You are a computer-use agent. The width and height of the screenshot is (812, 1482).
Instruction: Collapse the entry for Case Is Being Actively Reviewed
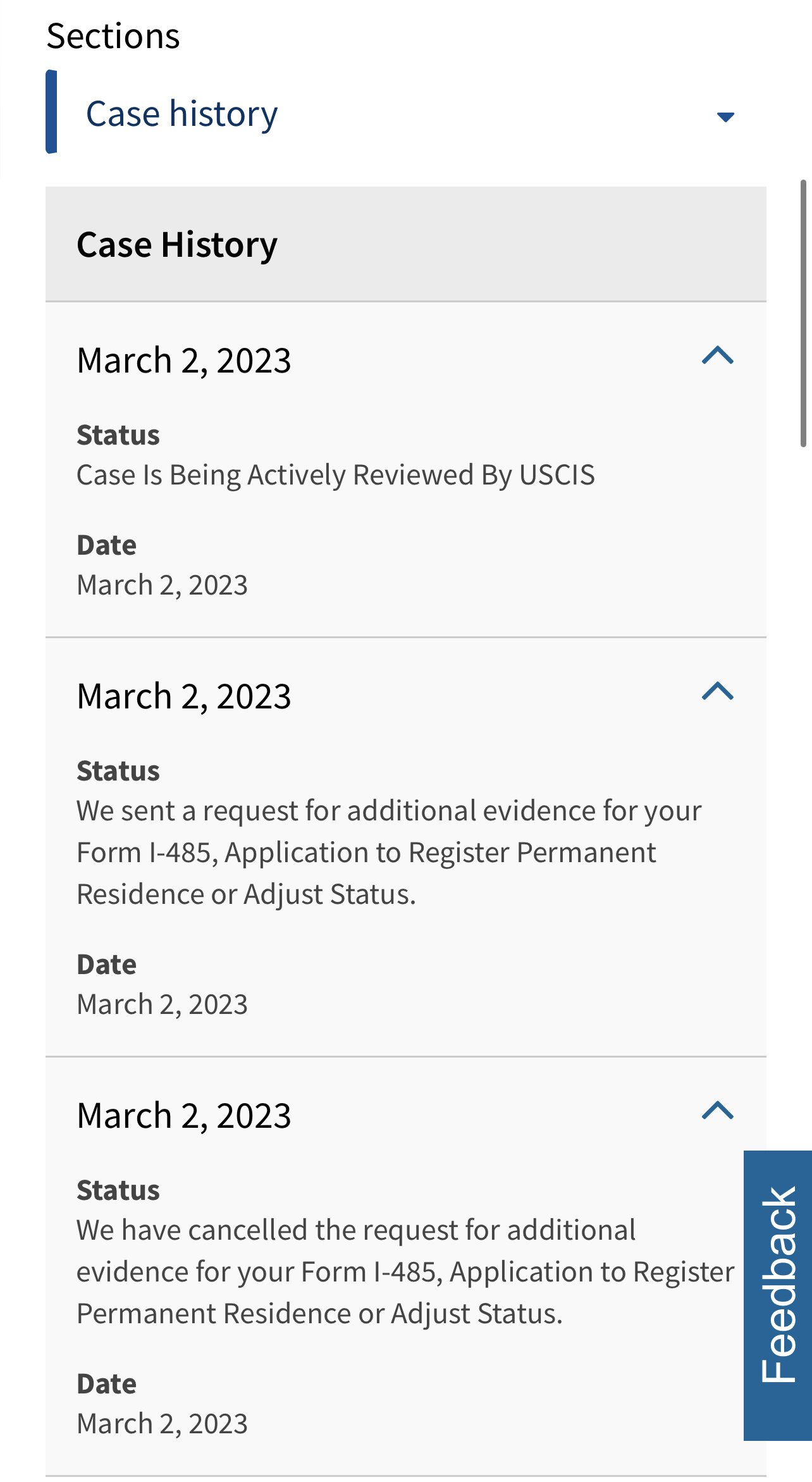point(717,356)
